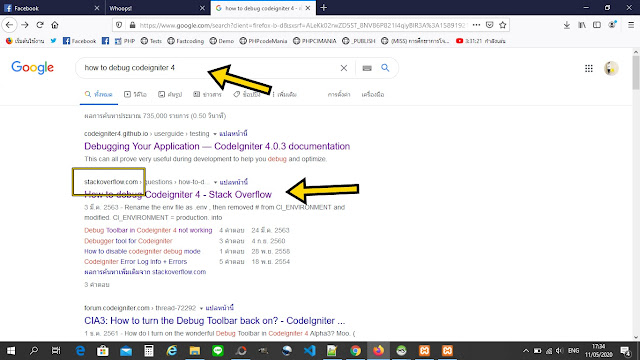The width and height of the screenshot is (640, 360).
Task: Open CIA3 How to turn Debug Toolbar result
Action: tap(215, 320)
